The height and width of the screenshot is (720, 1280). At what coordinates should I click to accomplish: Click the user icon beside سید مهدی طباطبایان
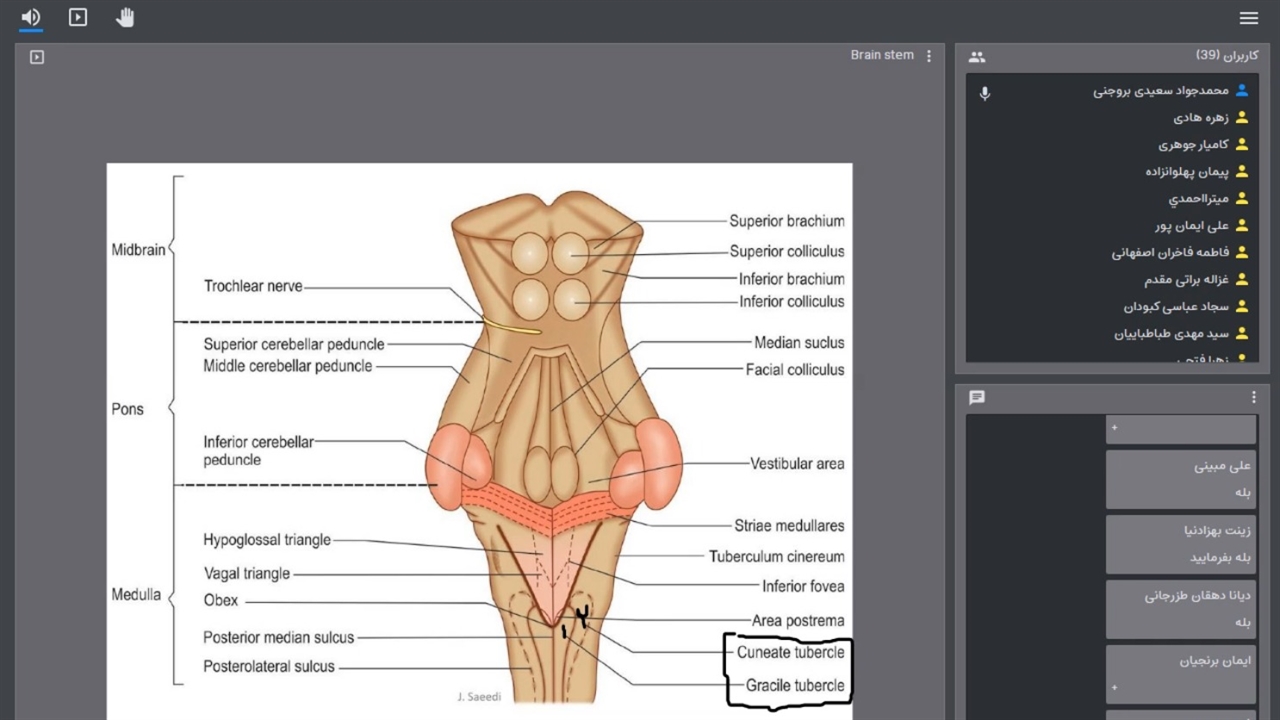[1242, 334]
